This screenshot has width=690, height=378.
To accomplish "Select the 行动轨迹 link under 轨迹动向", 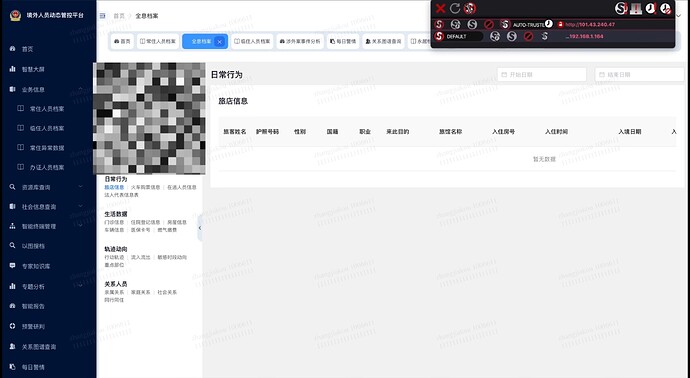I will click(114, 257).
